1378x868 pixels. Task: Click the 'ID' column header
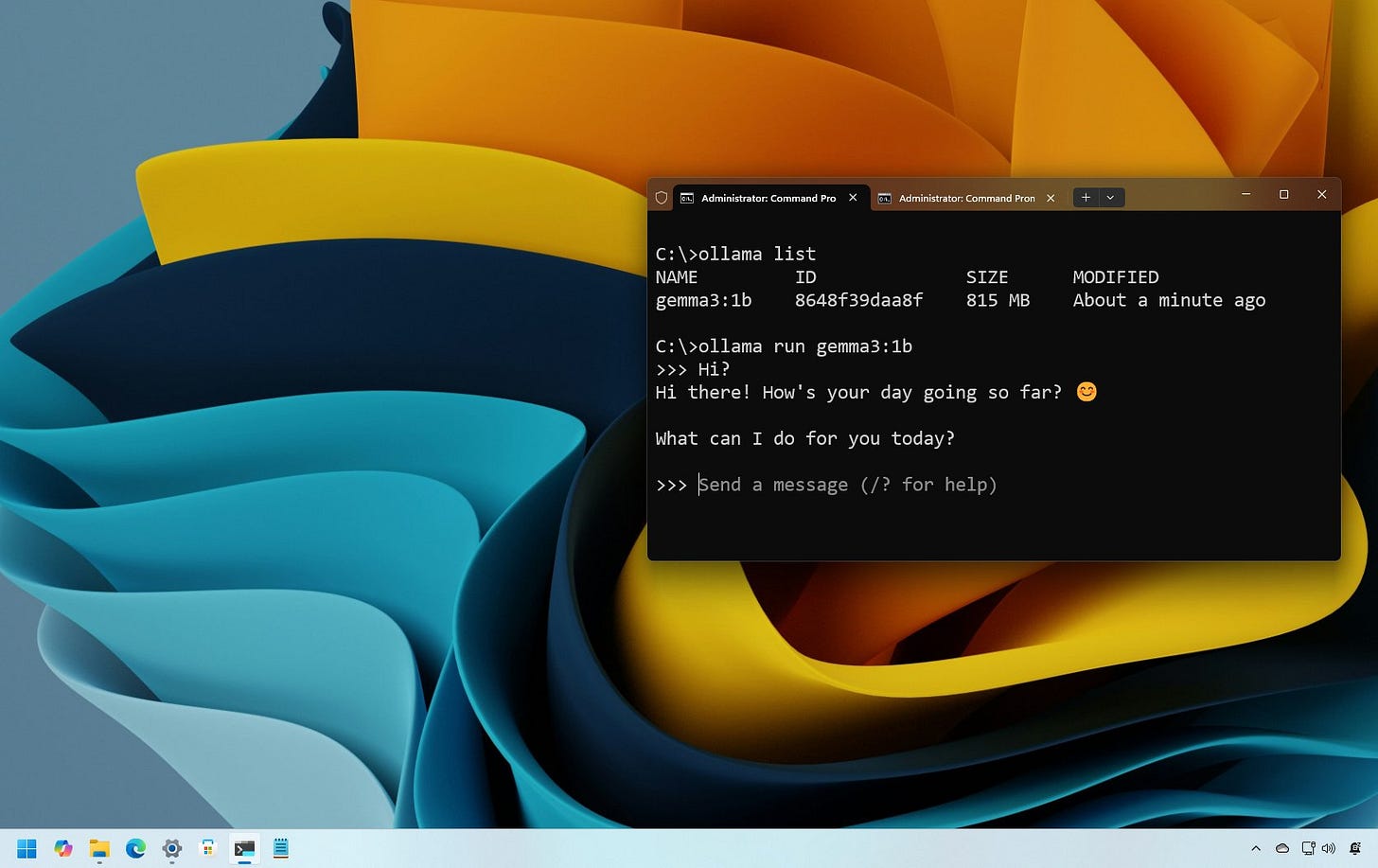pyautogui.click(x=805, y=277)
